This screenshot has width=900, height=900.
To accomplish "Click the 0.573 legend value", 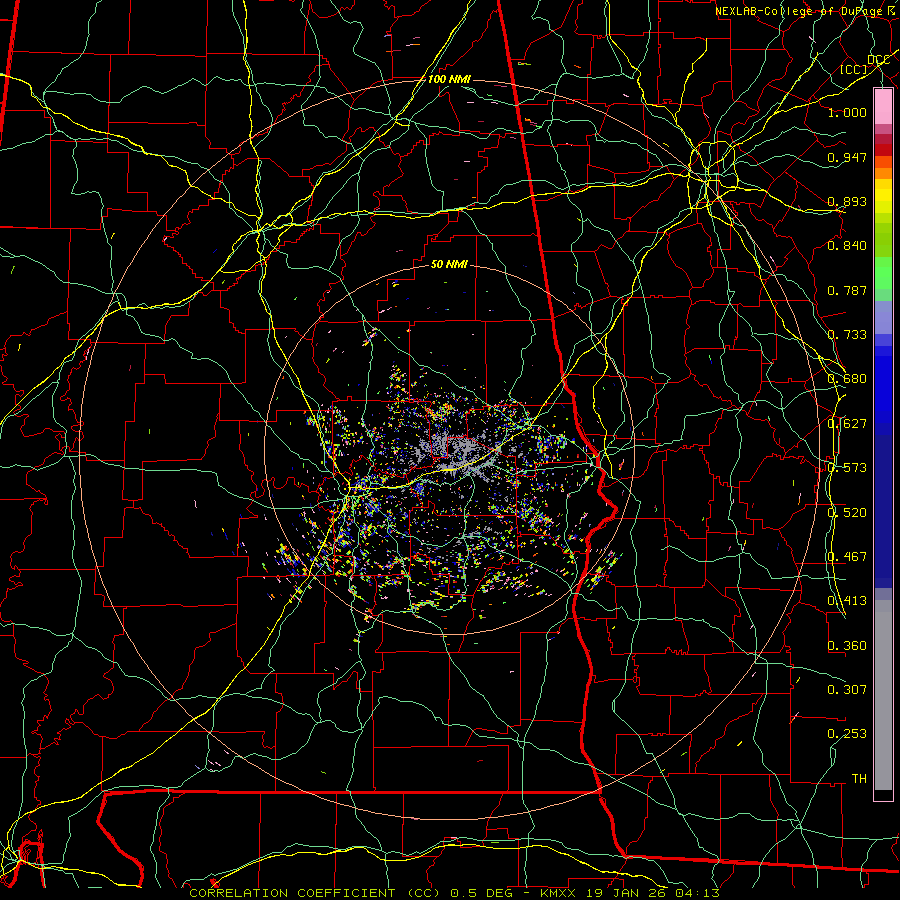I will 847,468.
